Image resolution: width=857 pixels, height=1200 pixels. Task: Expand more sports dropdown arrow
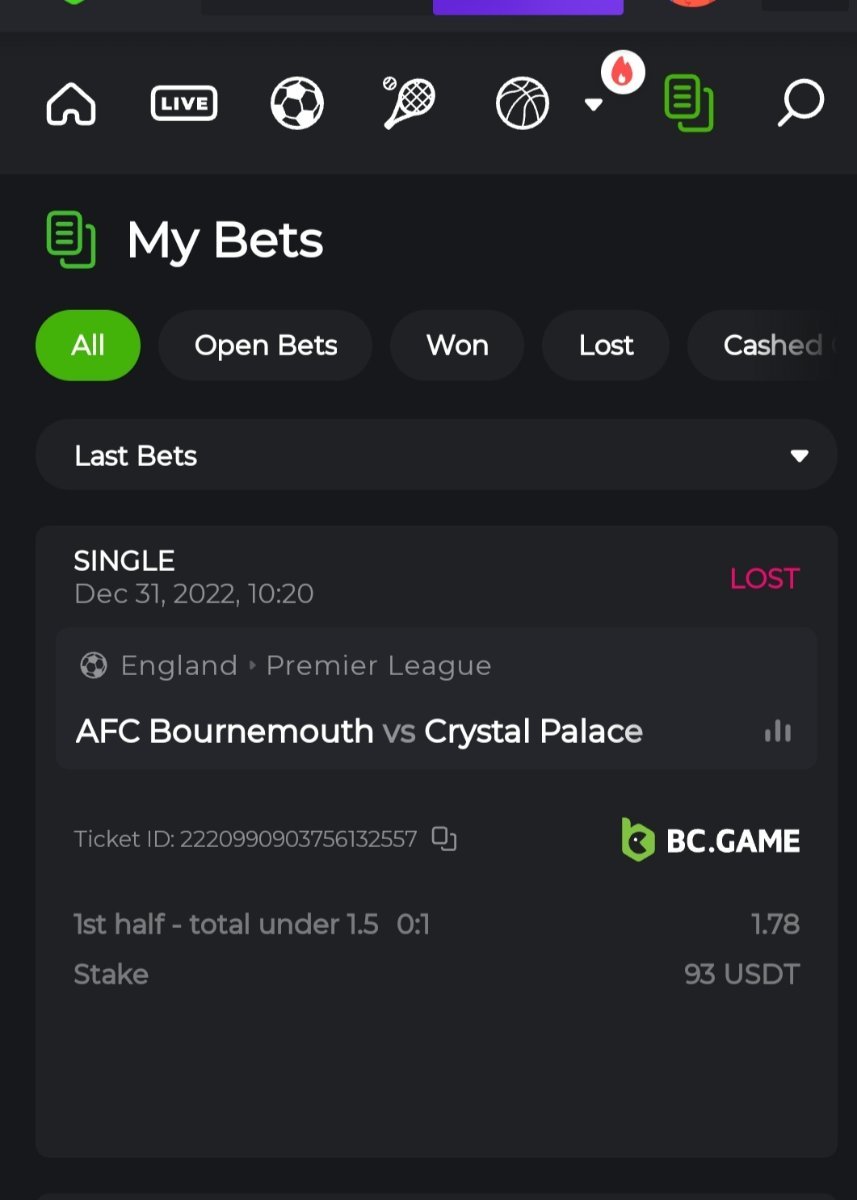(594, 105)
